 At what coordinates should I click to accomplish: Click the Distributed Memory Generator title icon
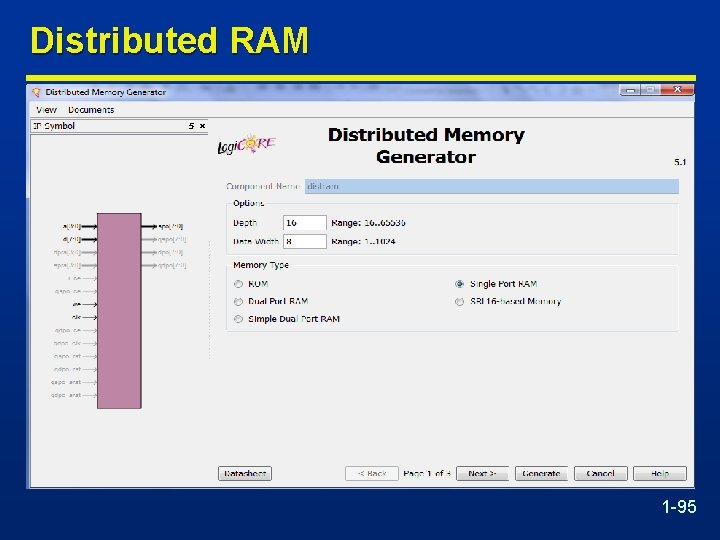pyautogui.click(x=36, y=92)
